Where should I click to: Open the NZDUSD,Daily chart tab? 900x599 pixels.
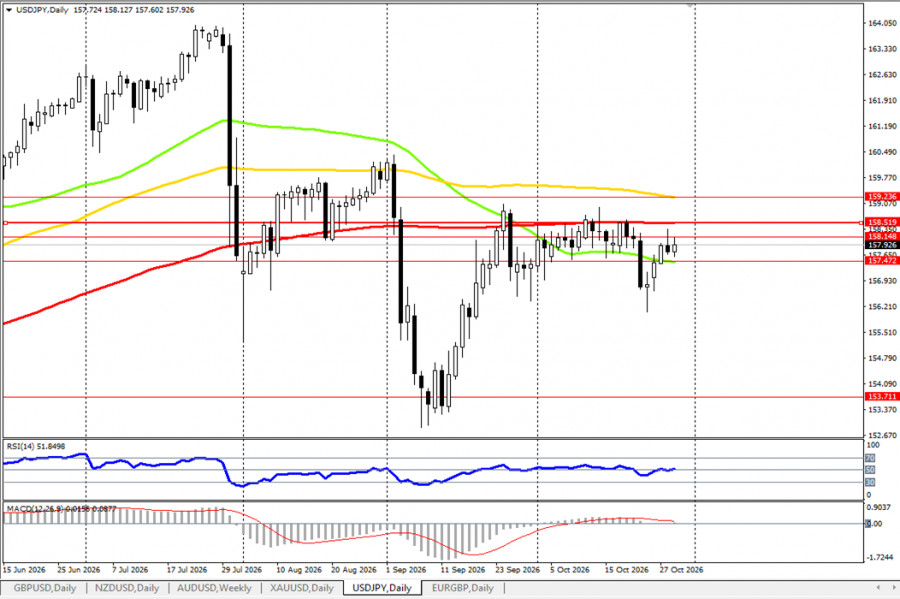(127, 588)
